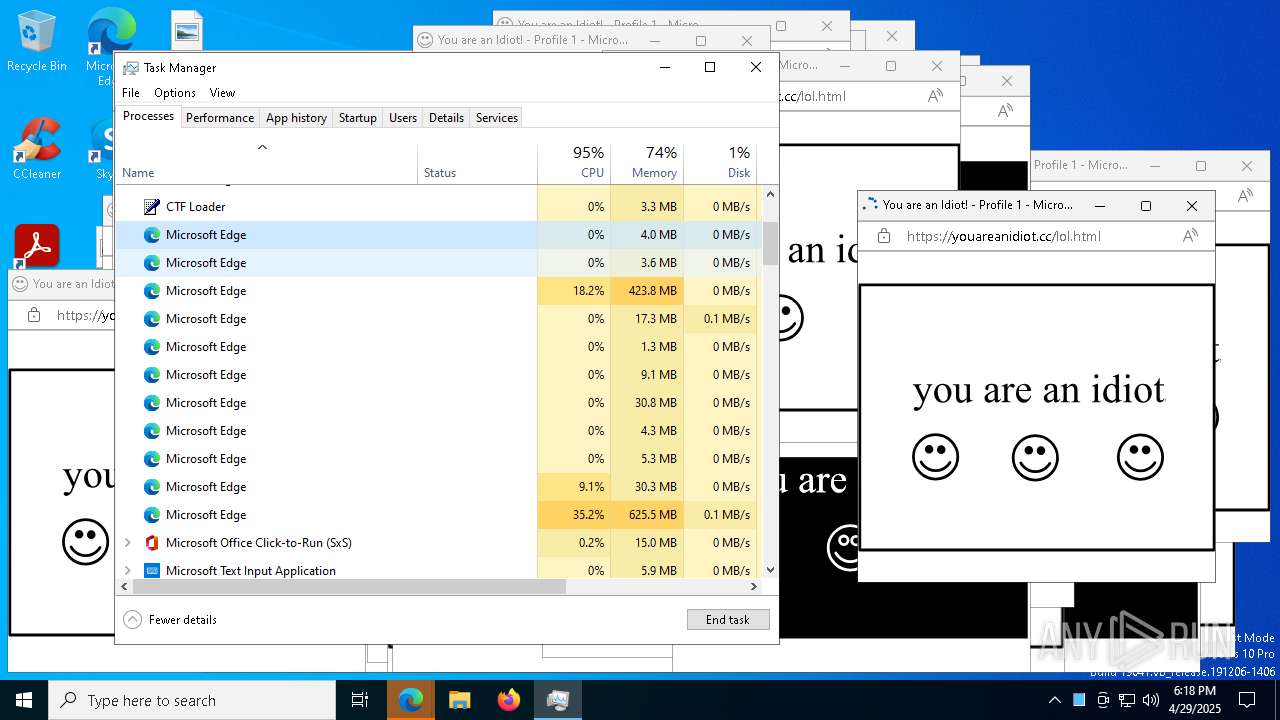This screenshot has width=1280, height=720.
Task: Open the File menu in Task Manager
Action: [x=131, y=93]
